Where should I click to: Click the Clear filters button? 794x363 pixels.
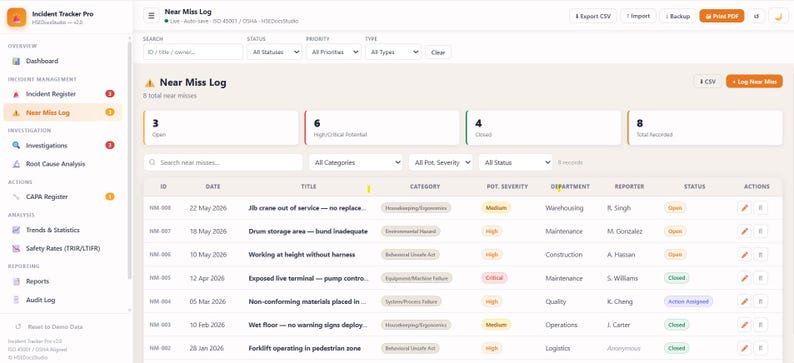tap(438, 52)
